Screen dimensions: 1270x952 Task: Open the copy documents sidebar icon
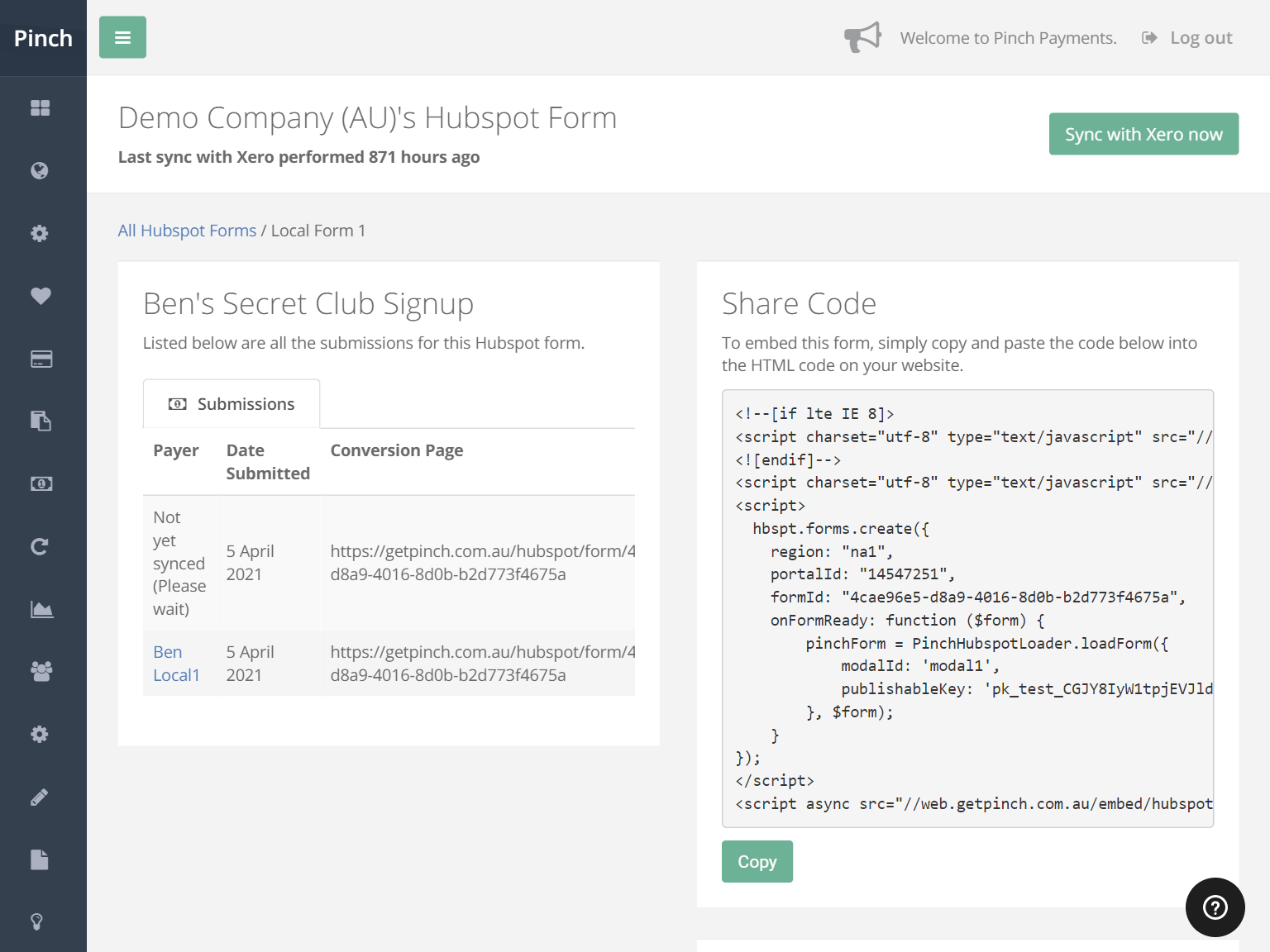(41, 421)
